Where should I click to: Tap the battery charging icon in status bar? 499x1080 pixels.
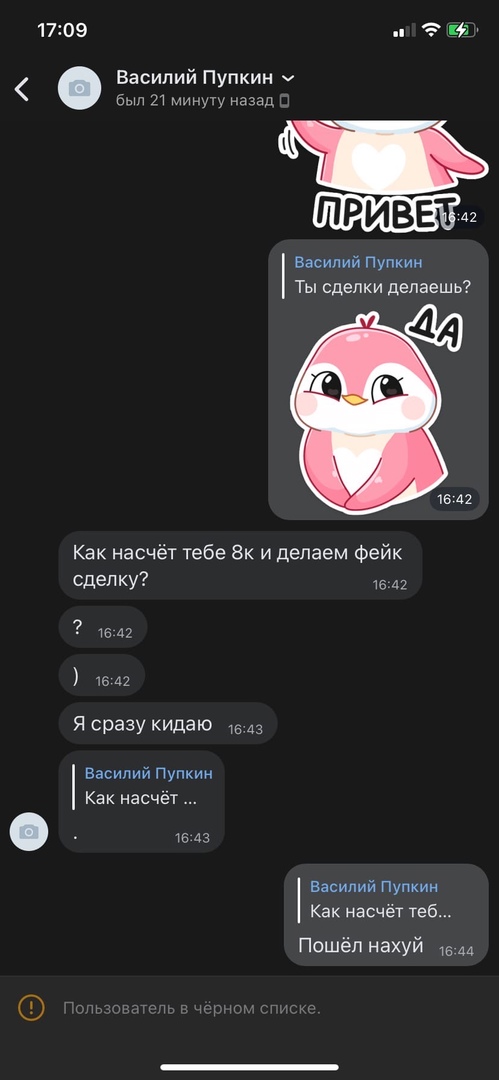[461, 30]
